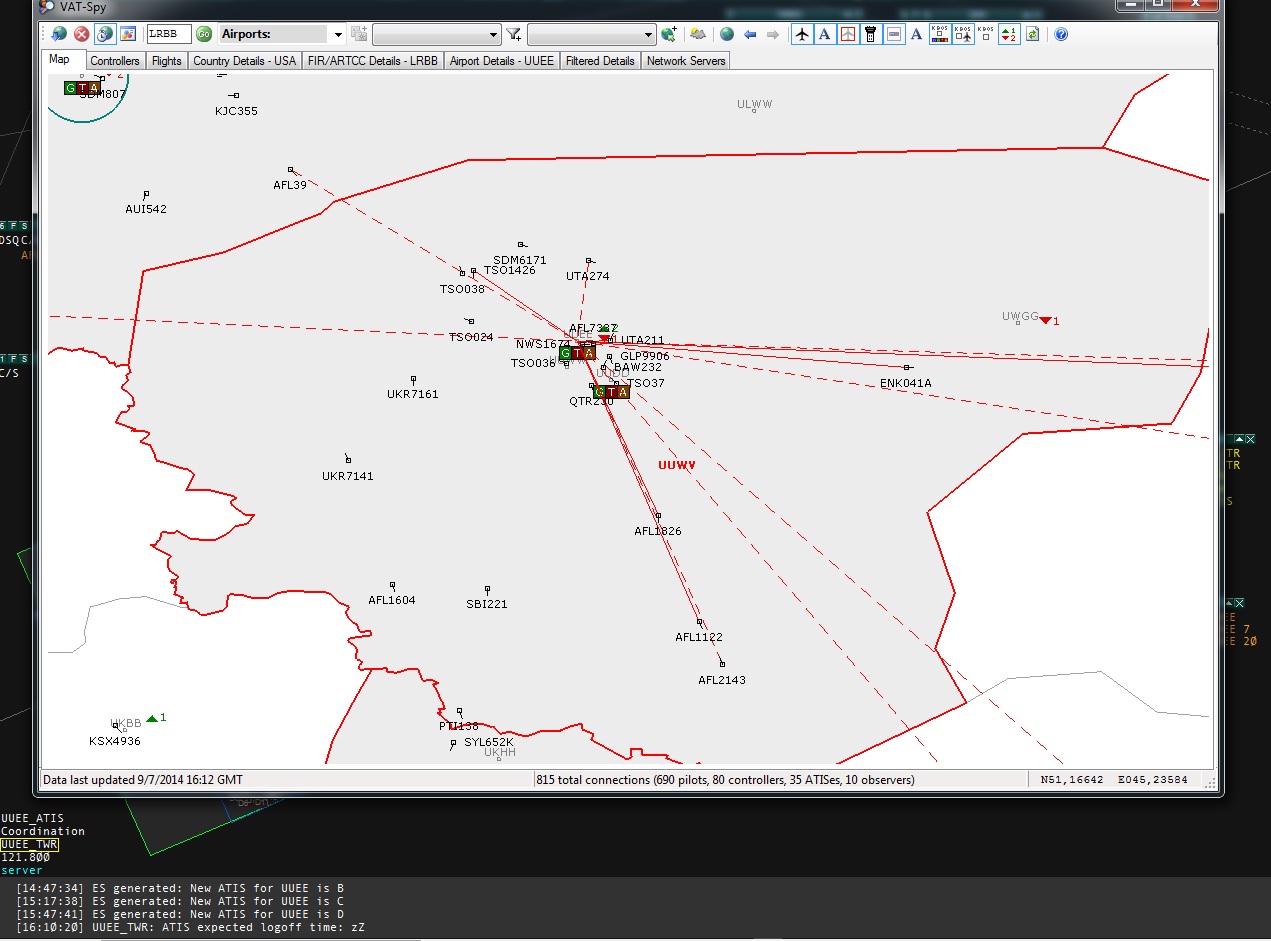Toggle the second A text labels icon

pos(916,34)
